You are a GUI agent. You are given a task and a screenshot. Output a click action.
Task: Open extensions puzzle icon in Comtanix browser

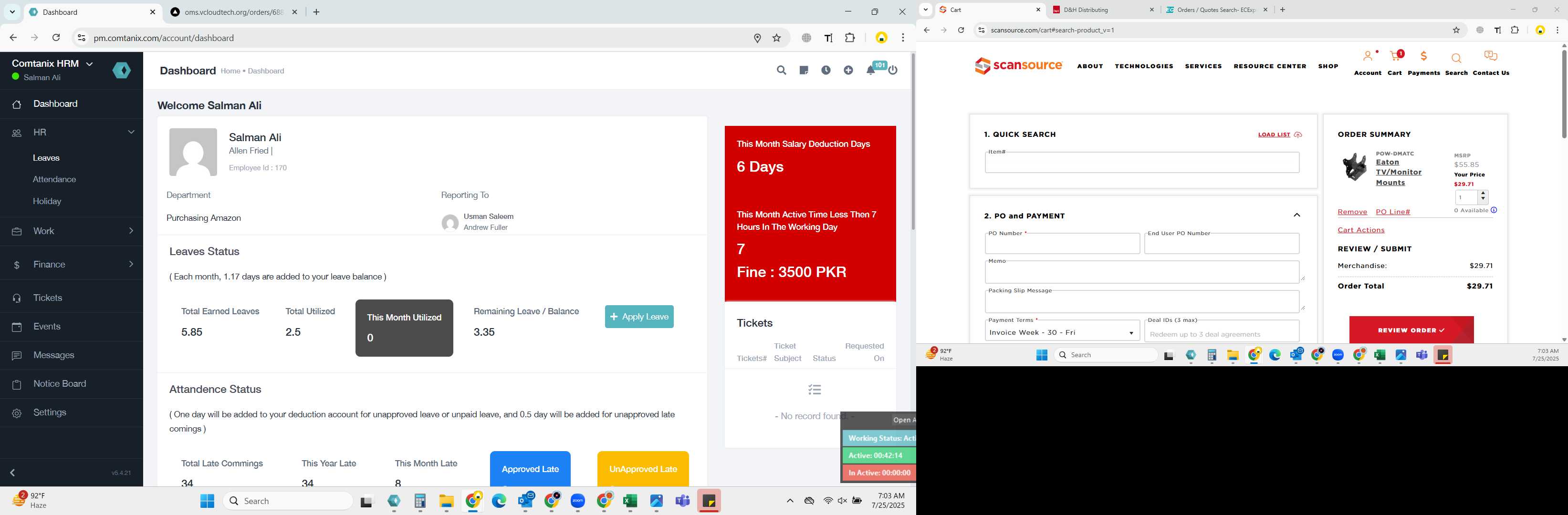[850, 38]
